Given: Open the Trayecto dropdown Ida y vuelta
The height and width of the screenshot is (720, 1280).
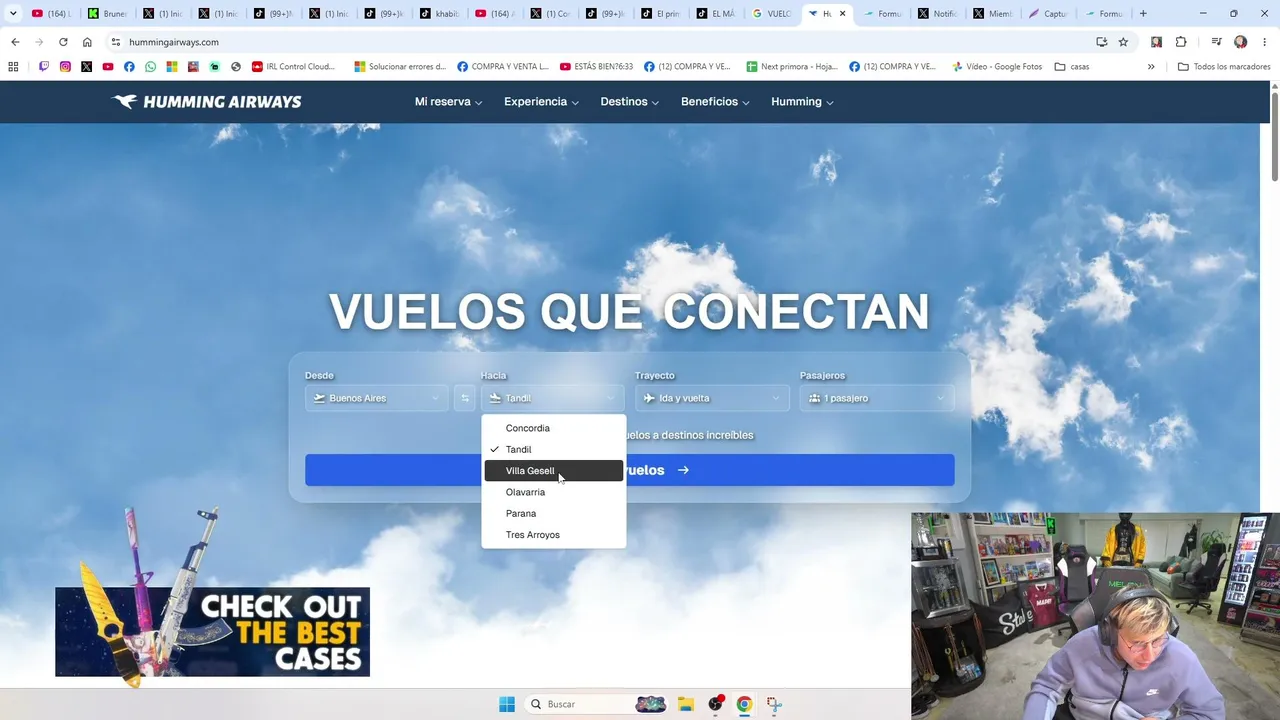Looking at the screenshot, I should click(712, 398).
